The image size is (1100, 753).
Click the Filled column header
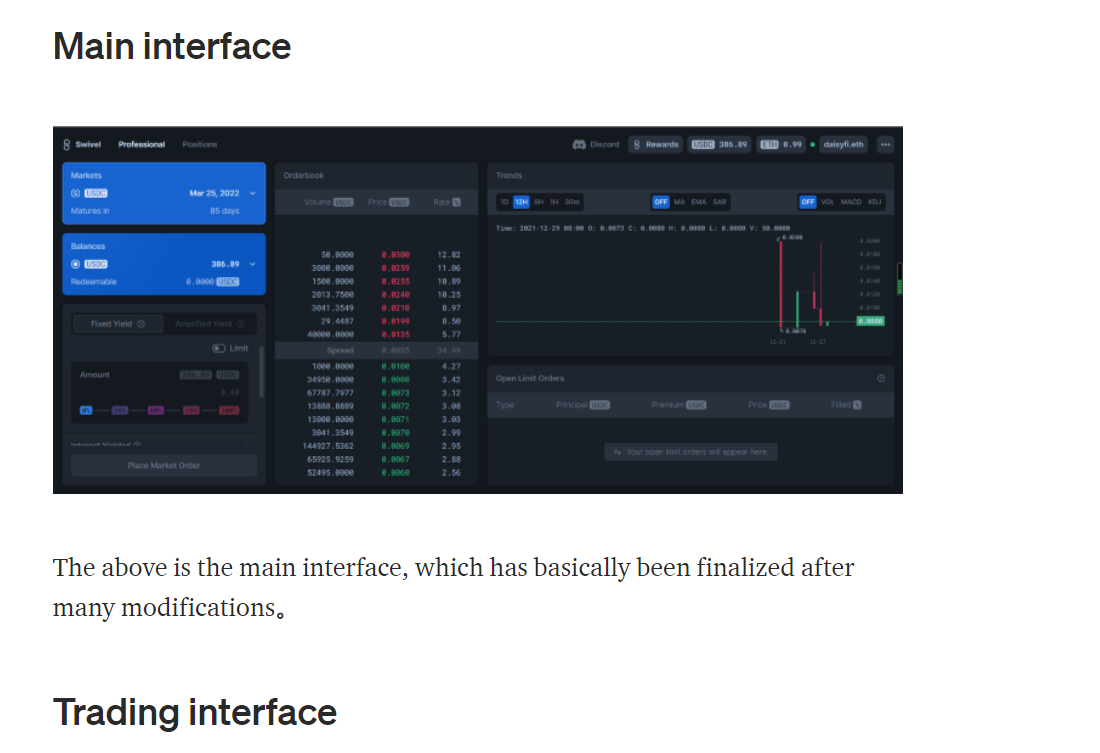pos(846,405)
